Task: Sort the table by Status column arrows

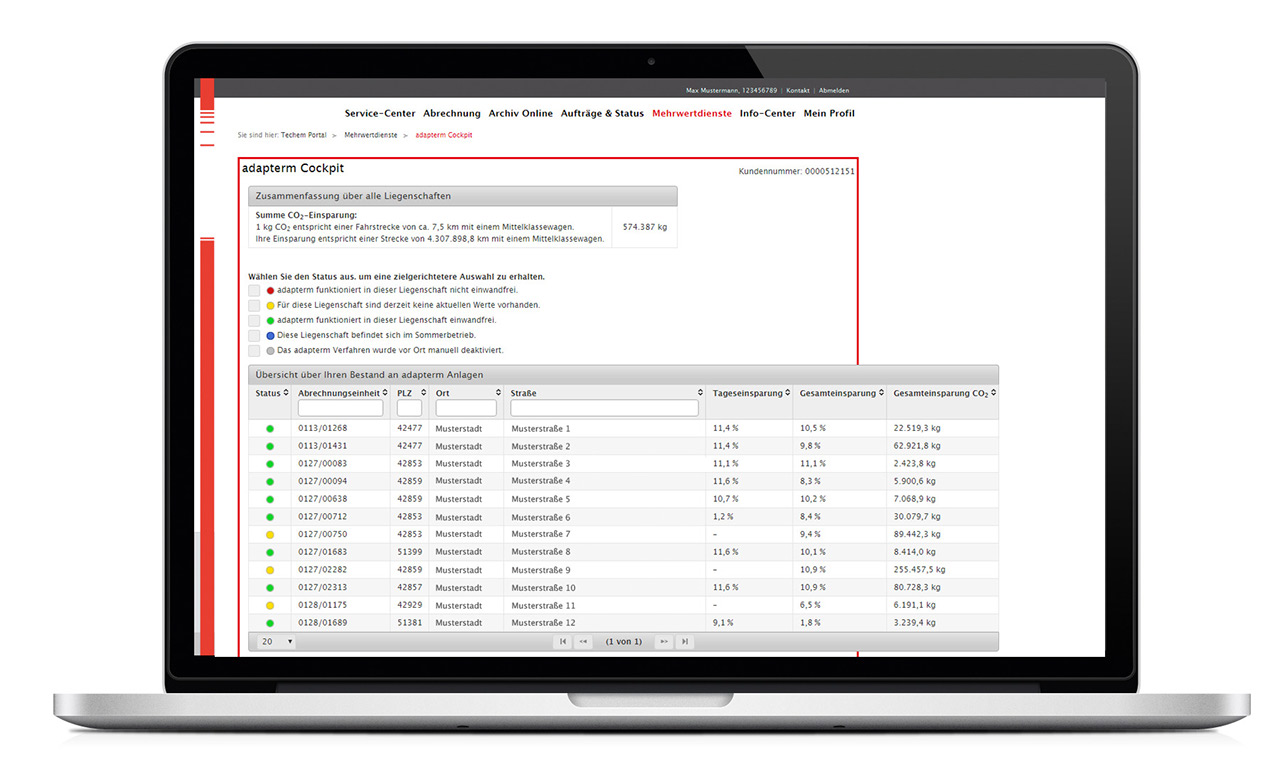Action: pos(286,394)
